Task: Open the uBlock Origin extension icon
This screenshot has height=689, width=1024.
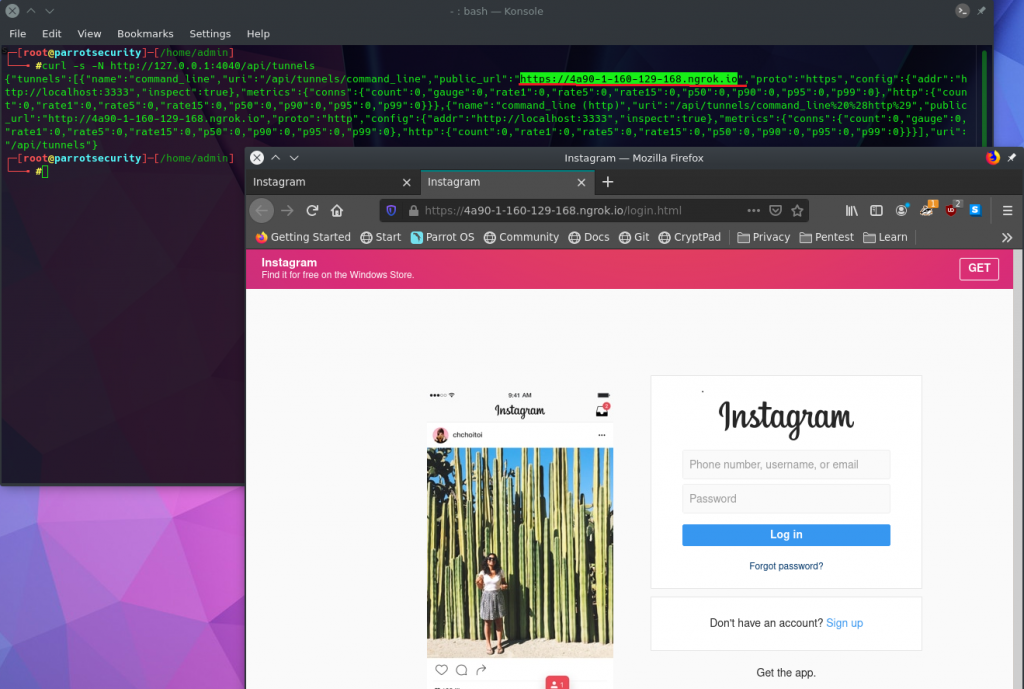Action: coord(952,210)
